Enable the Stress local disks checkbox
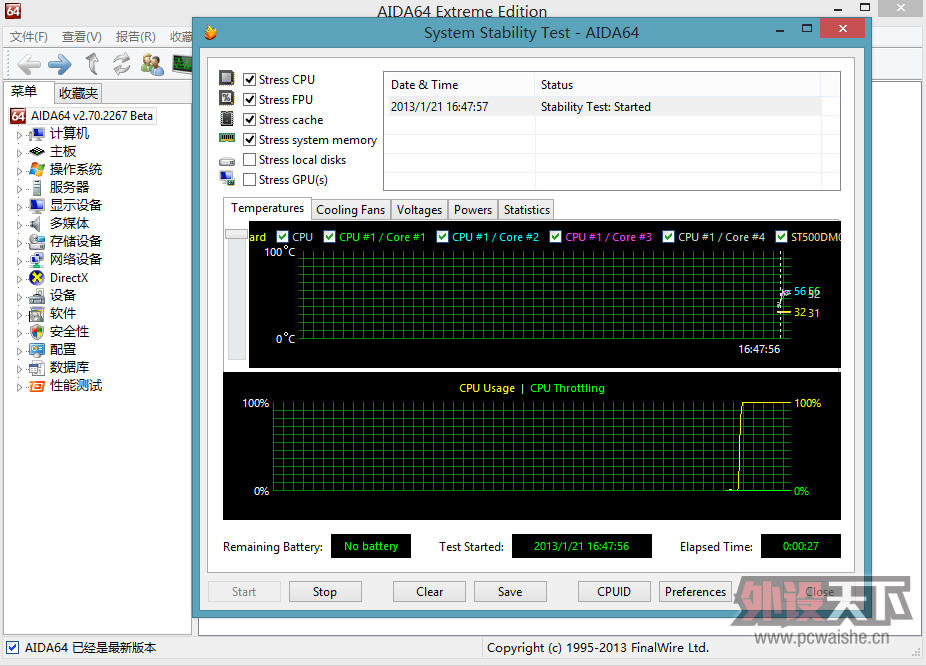This screenshot has width=926, height=666. click(x=250, y=160)
